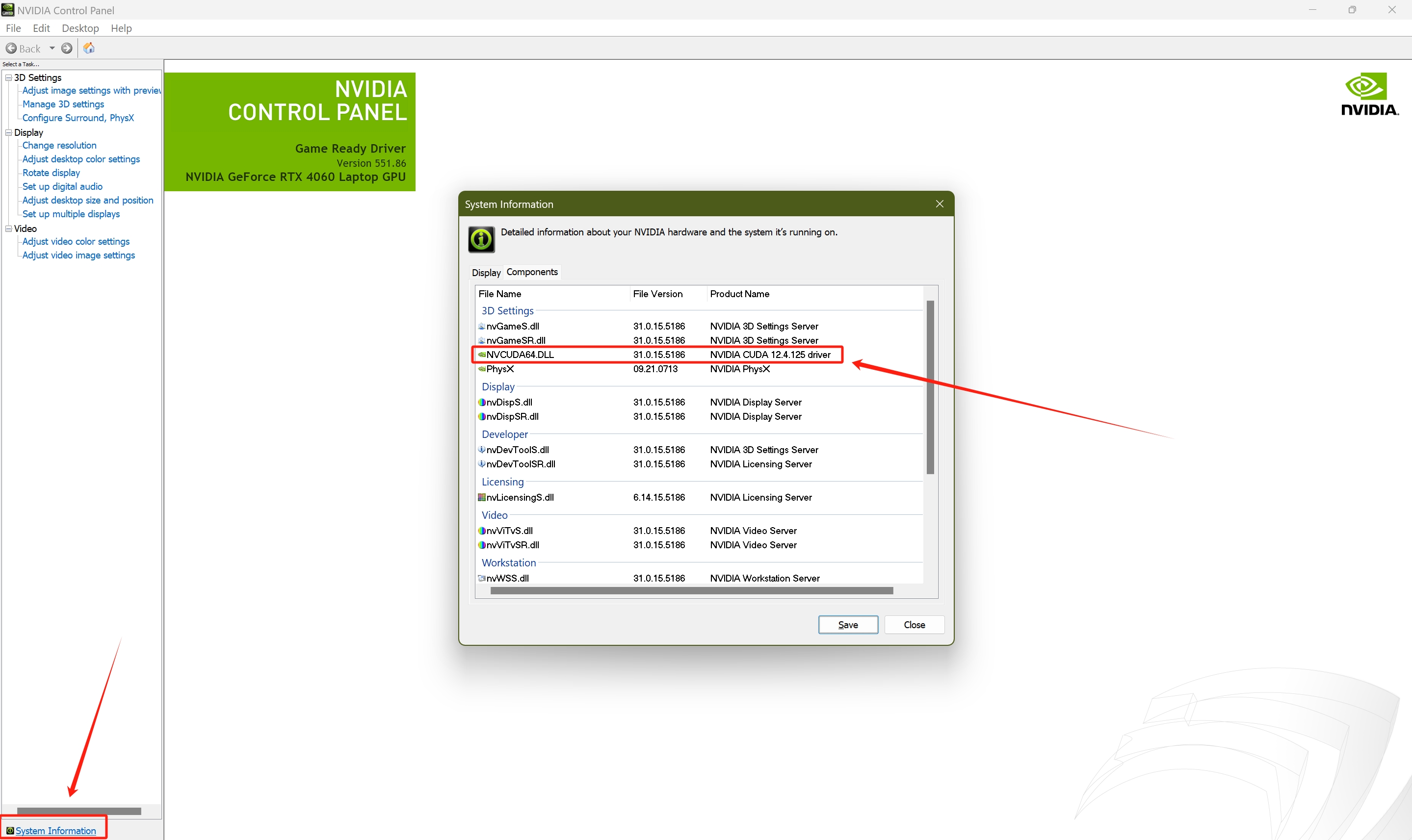The height and width of the screenshot is (840, 1412).
Task: Collapse the Video tree node
Action: pos(8,229)
